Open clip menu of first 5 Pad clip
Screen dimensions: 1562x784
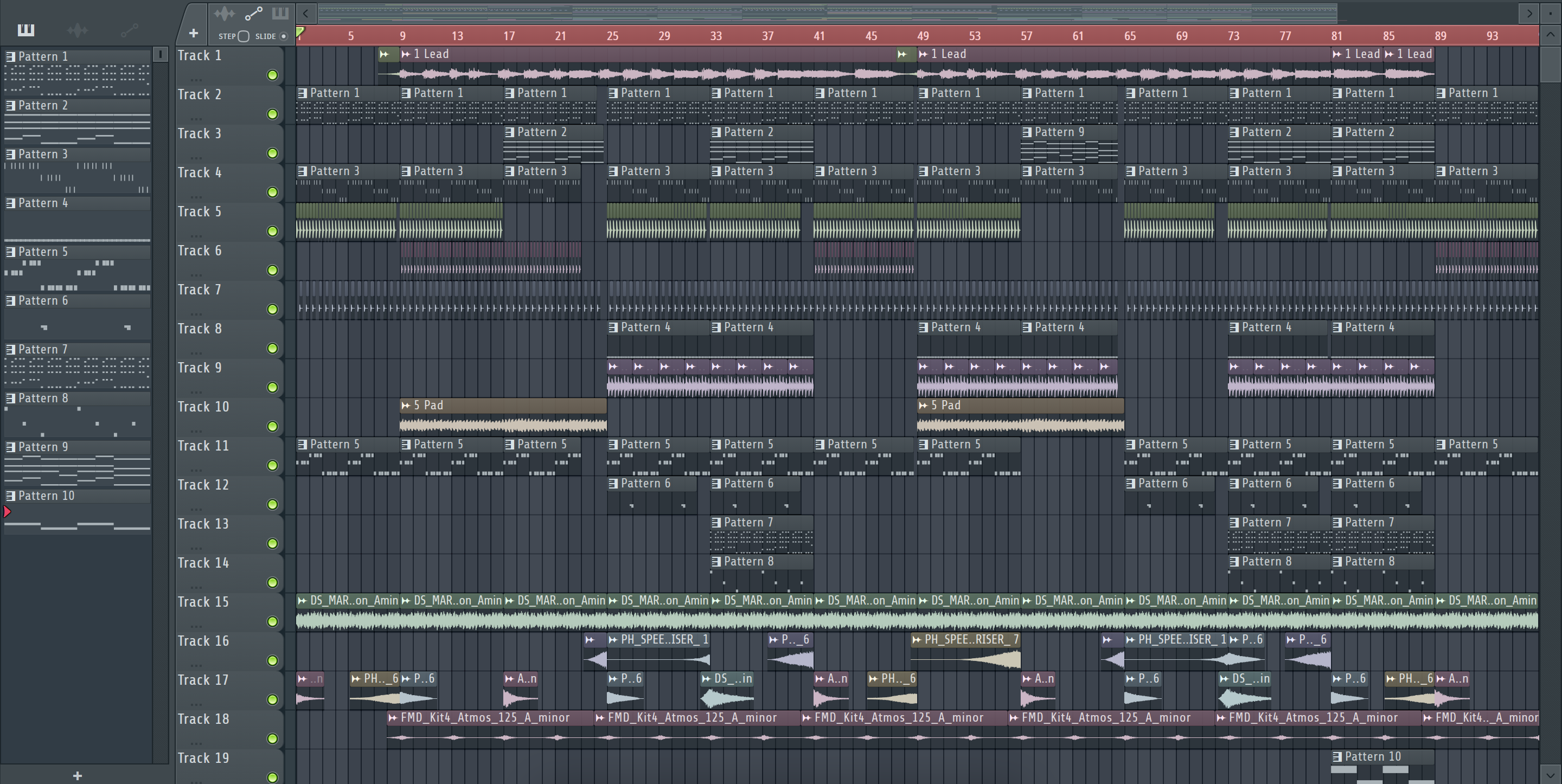(x=406, y=405)
